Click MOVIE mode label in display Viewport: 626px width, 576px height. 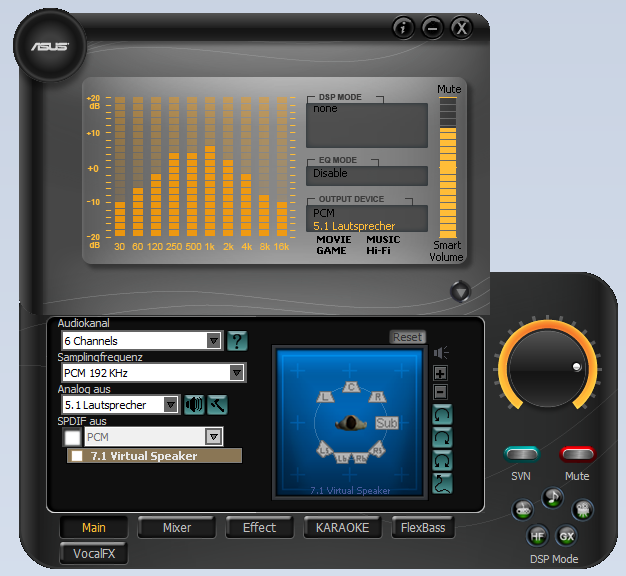(334, 240)
